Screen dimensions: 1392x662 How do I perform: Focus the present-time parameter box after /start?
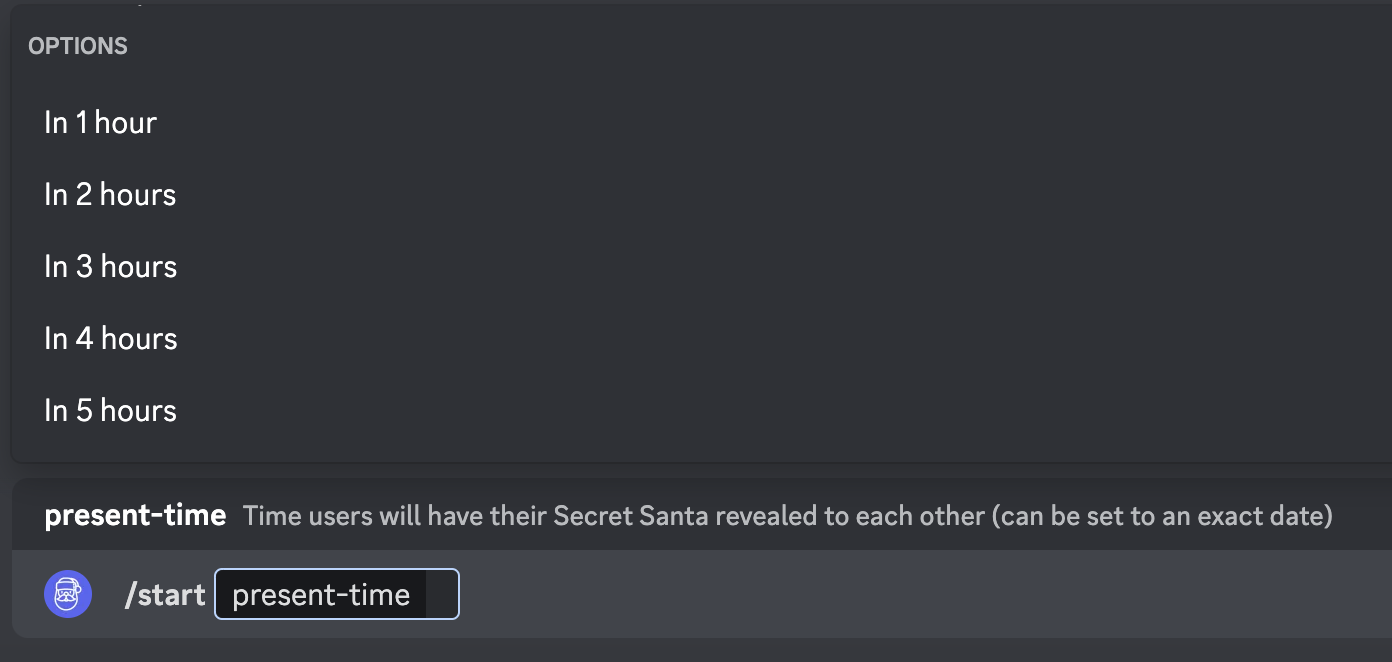click(x=321, y=595)
